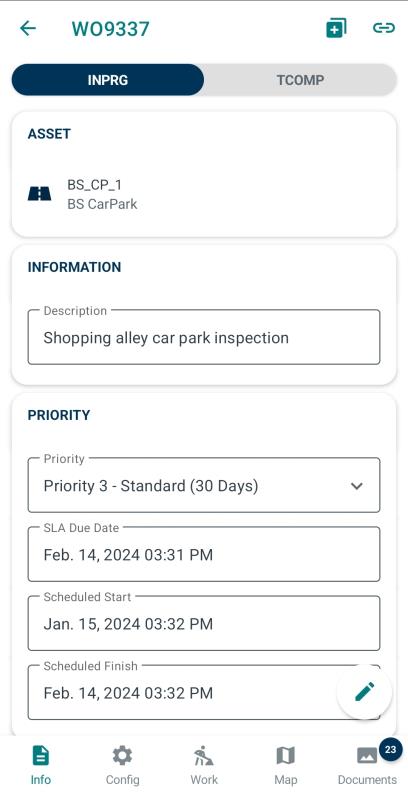The height and width of the screenshot is (799, 408).
Task: Open the Work digger tab
Action: pos(204,765)
